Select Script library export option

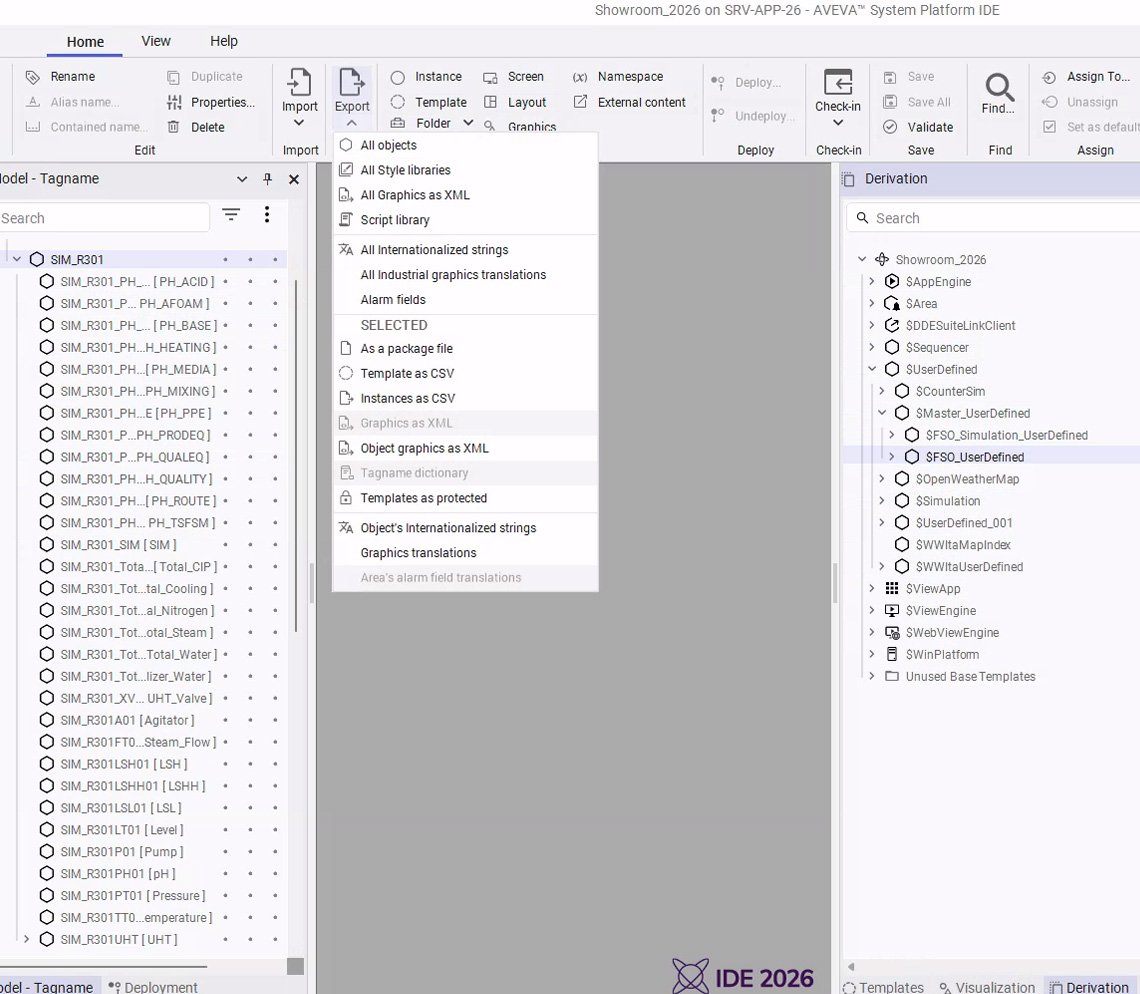[465, 220]
